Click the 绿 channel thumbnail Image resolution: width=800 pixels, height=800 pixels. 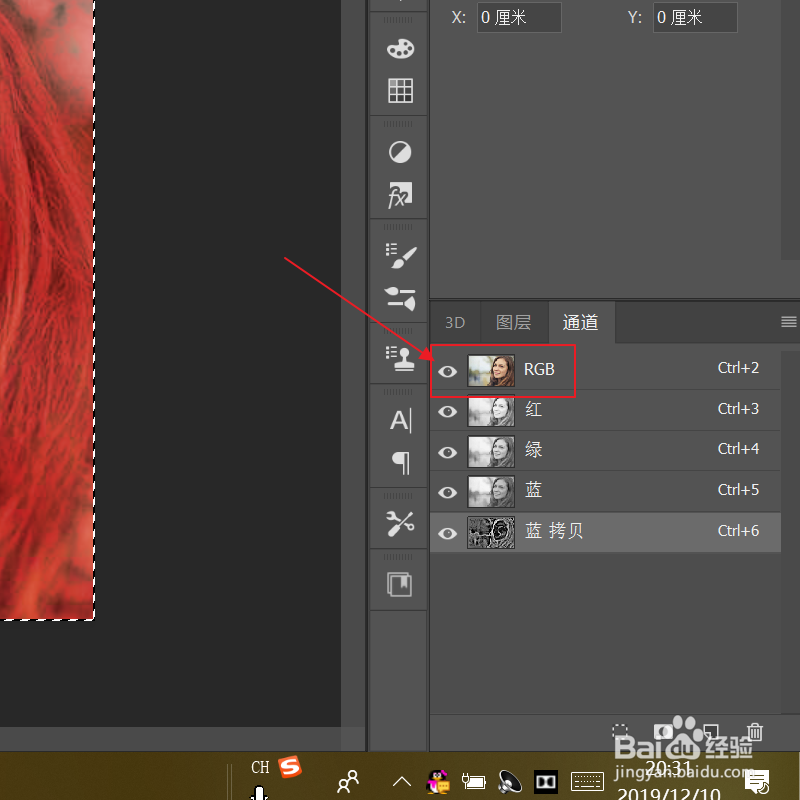click(x=491, y=452)
